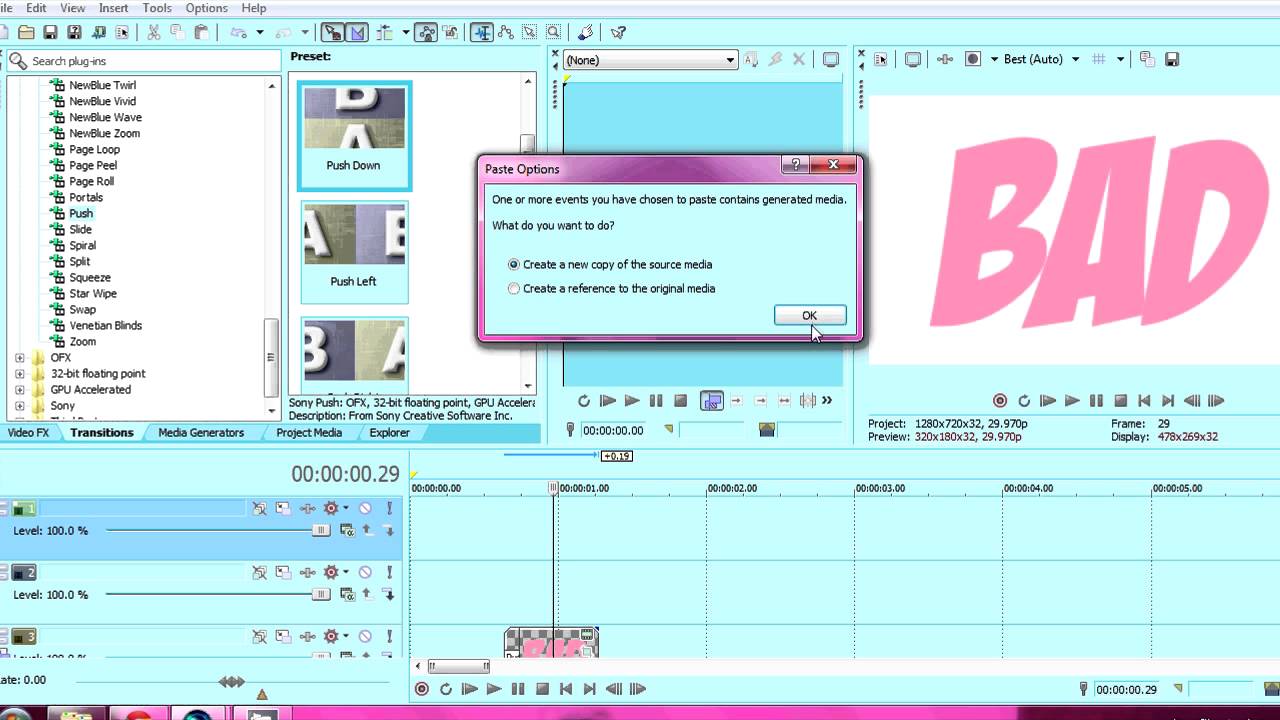This screenshot has height=720, width=1280.
Task: Solo track 1
Action: (389, 508)
